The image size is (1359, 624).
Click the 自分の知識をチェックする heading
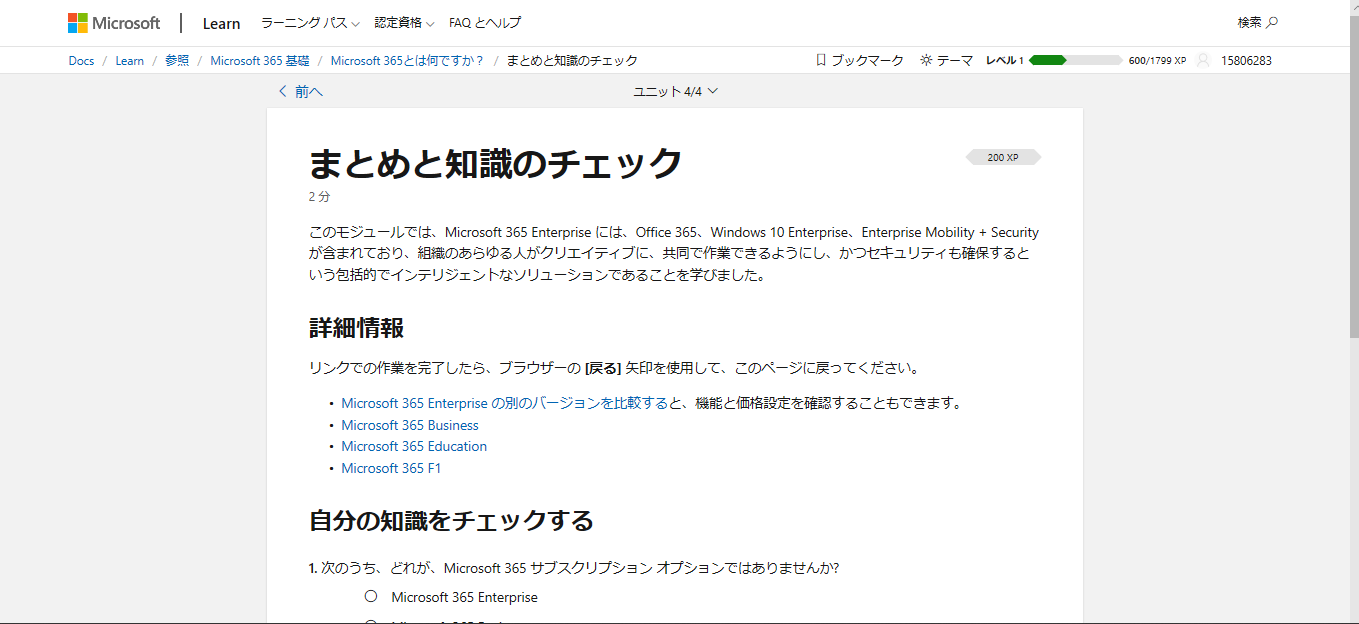point(451,520)
